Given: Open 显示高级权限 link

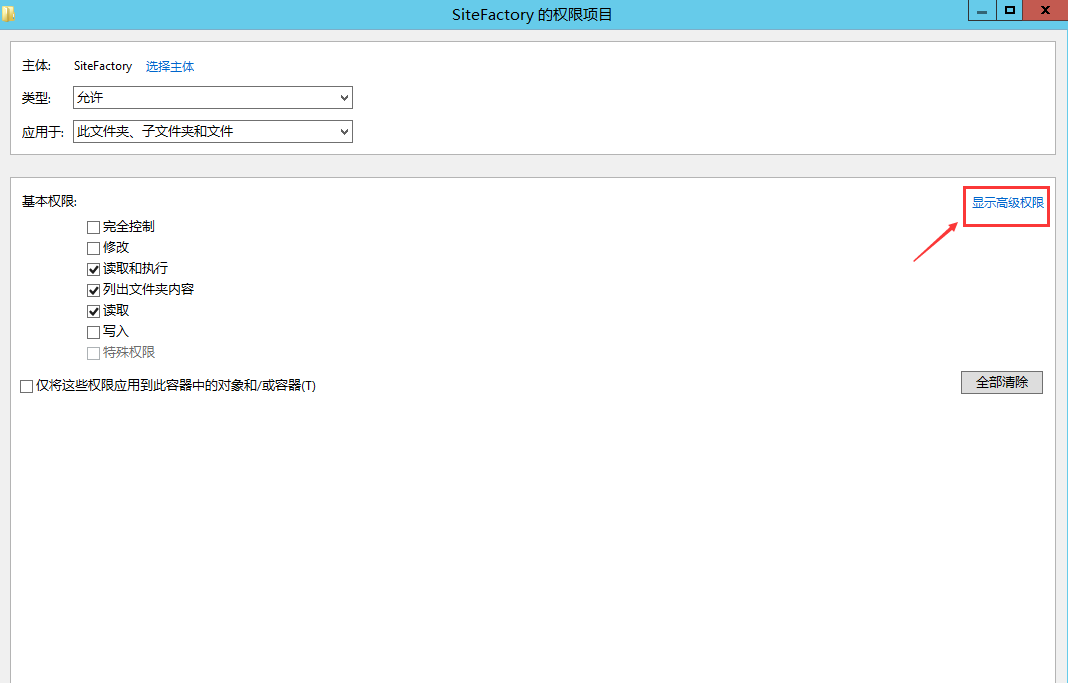Looking at the screenshot, I should [1008, 203].
